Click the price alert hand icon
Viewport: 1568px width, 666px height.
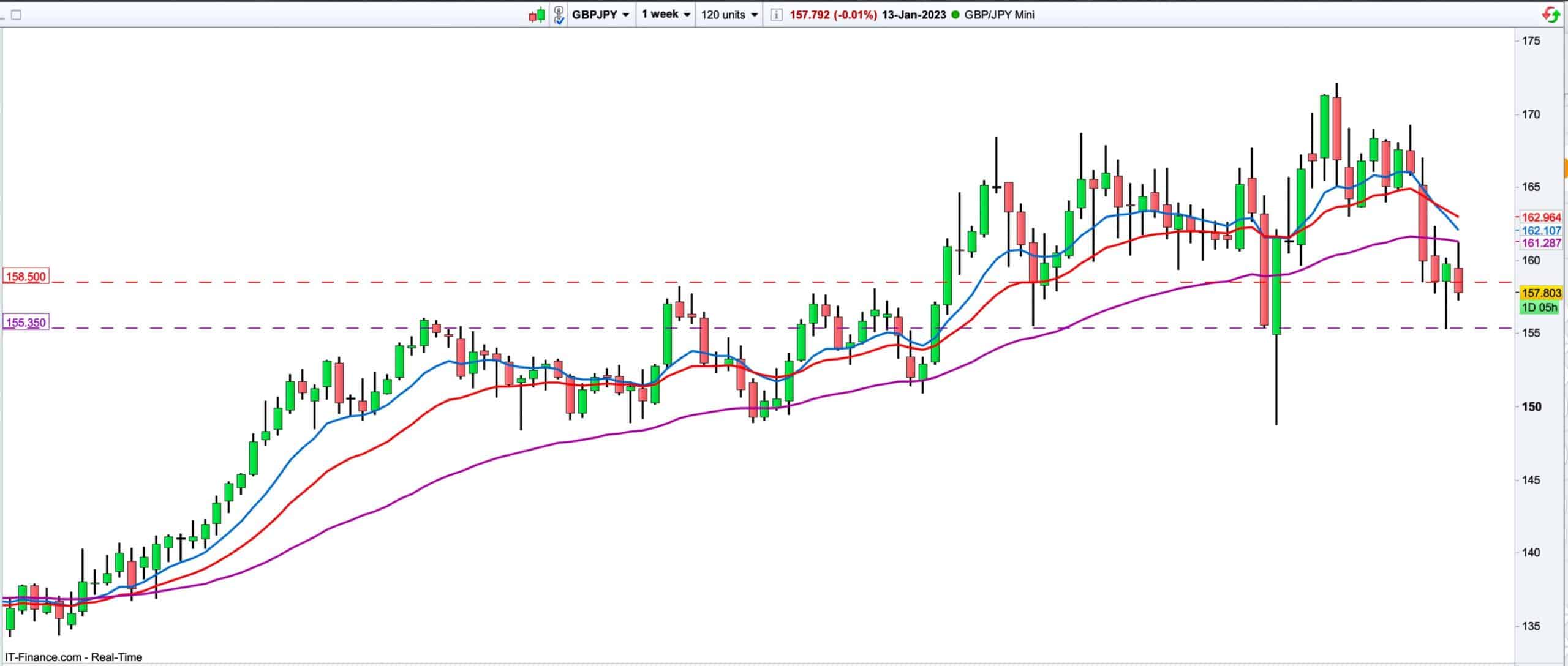pos(559,15)
